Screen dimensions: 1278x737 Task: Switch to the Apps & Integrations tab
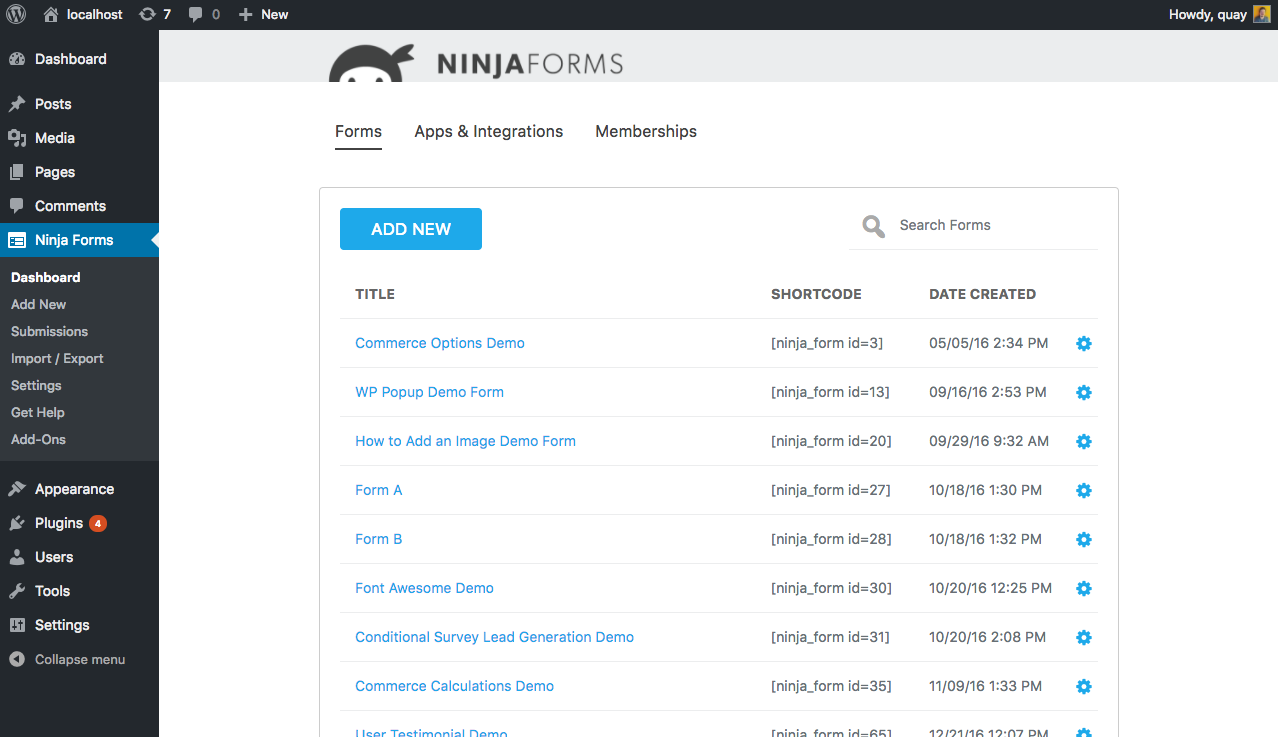[x=488, y=131]
